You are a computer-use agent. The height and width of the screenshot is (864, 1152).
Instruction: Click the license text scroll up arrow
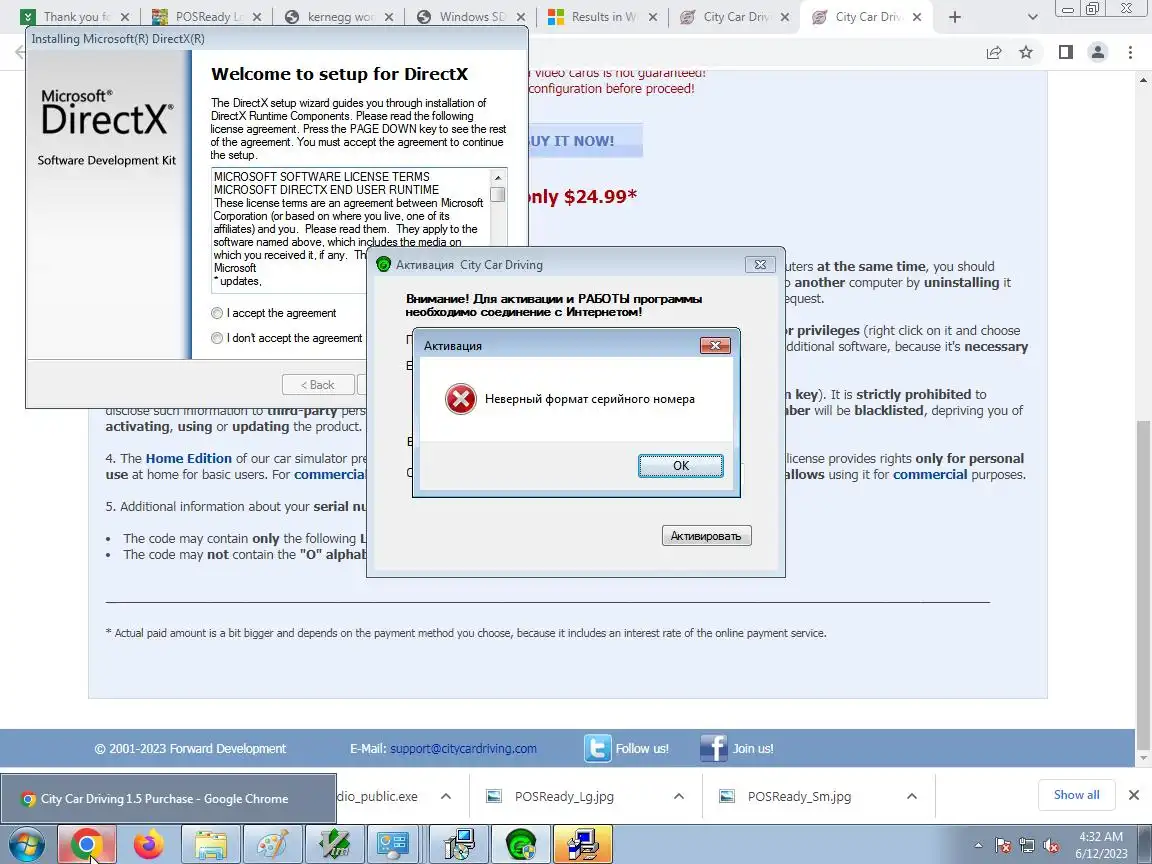click(498, 178)
